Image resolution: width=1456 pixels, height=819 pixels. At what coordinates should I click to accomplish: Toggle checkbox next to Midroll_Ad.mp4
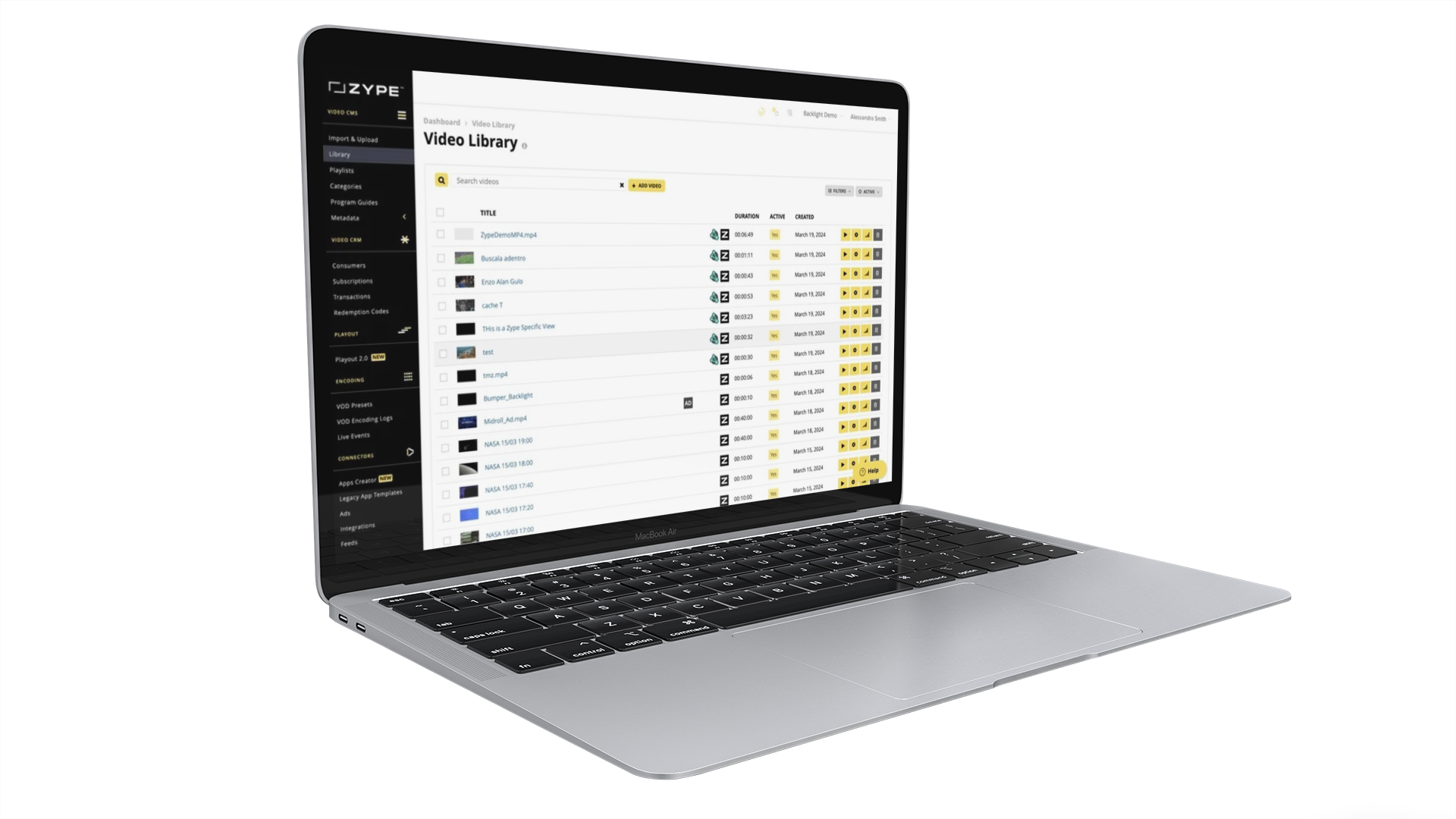click(x=444, y=422)
